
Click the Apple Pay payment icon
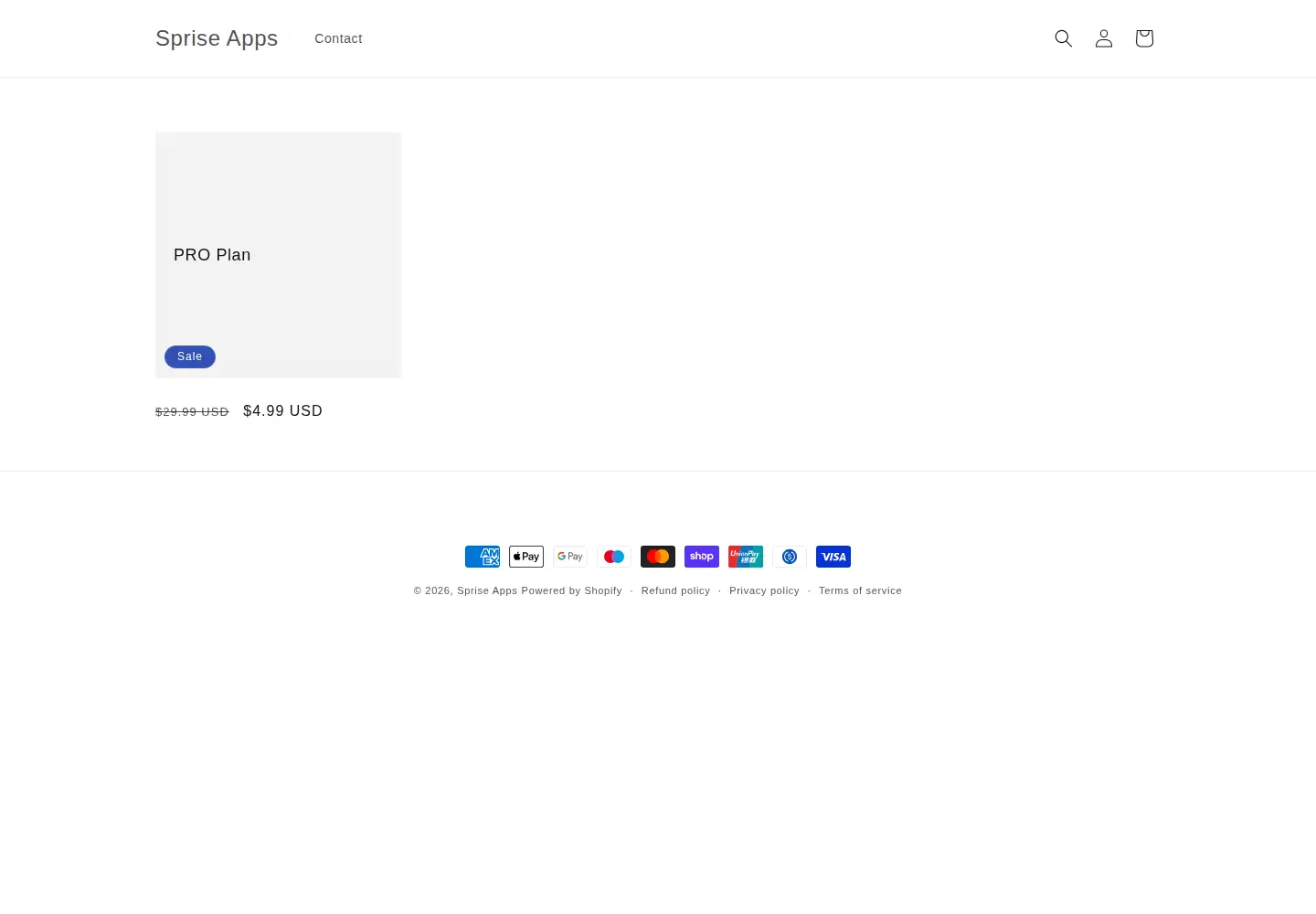coord(526,557)
